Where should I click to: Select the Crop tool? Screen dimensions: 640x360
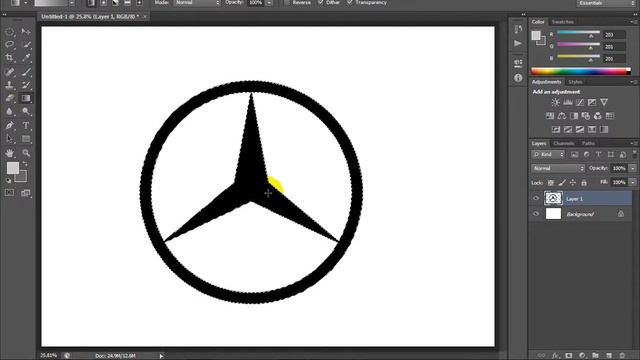click(9, 58)
